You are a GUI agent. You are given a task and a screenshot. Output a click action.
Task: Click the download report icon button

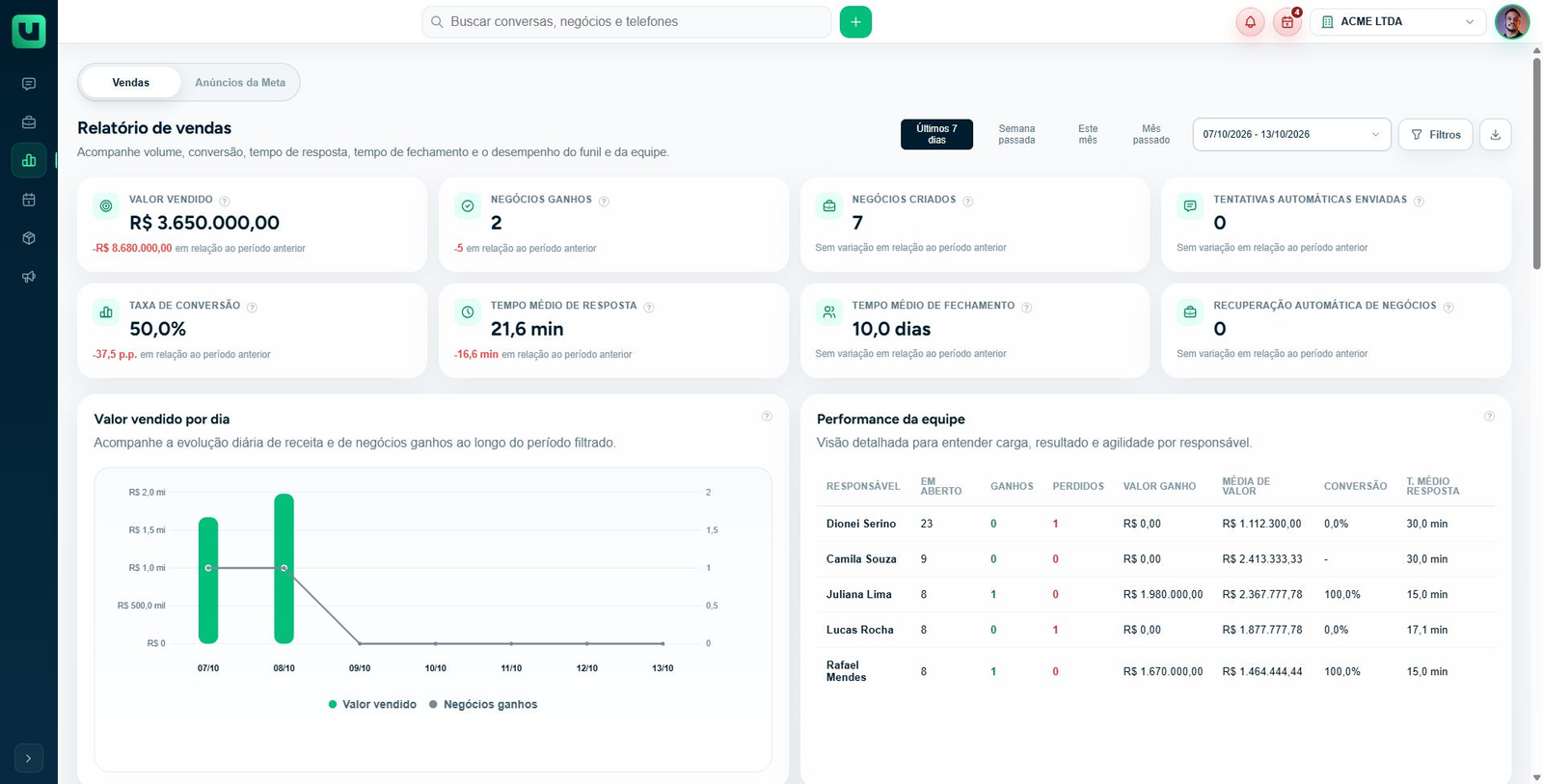(1496, 135)
